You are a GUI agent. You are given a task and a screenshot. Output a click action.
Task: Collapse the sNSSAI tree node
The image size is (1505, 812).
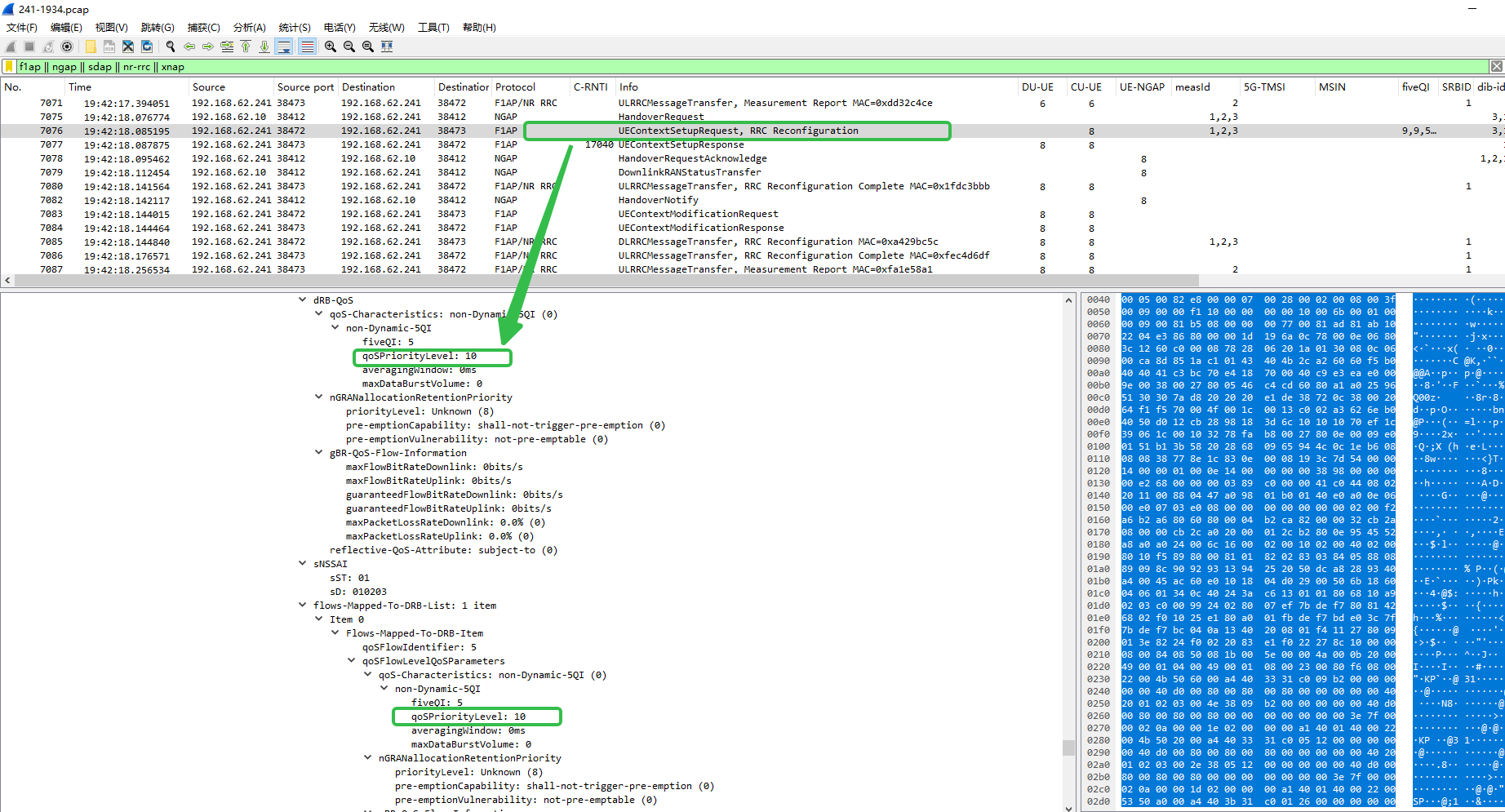[303, 564]
